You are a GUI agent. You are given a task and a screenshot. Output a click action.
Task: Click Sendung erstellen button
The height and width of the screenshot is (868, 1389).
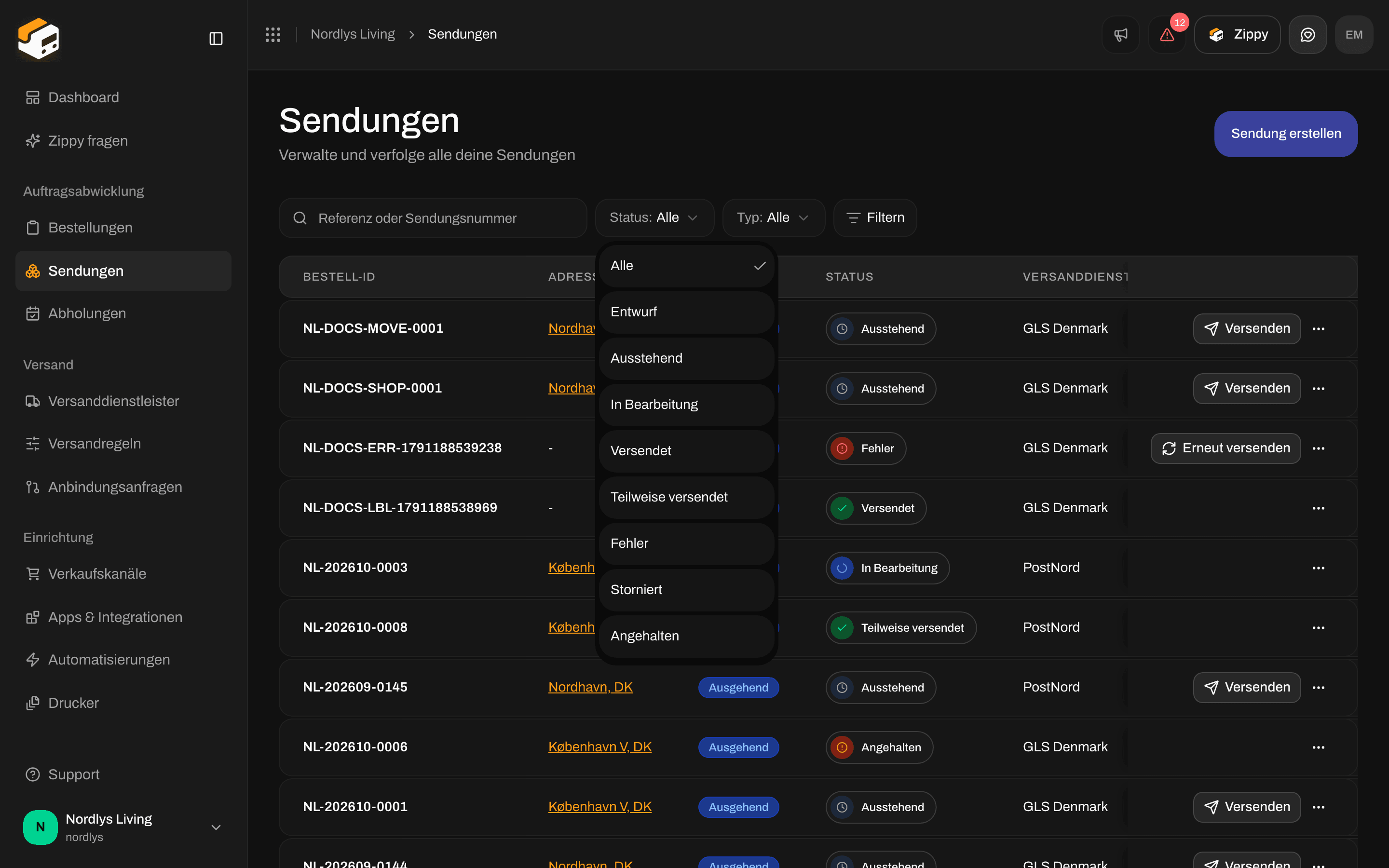pyautogui.click(x=1286, y=134)
